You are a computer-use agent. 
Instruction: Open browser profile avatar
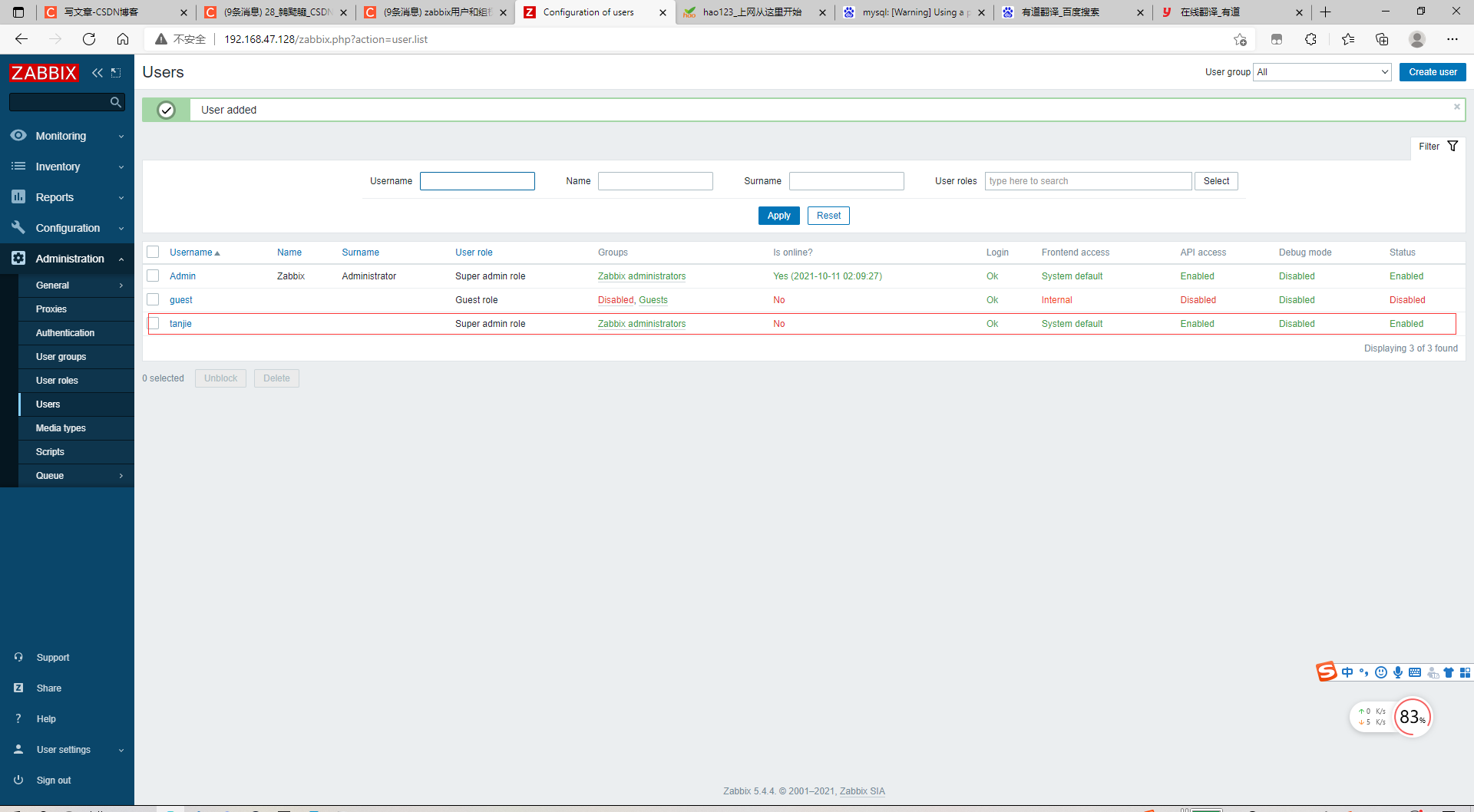[x=1417, y=39]
